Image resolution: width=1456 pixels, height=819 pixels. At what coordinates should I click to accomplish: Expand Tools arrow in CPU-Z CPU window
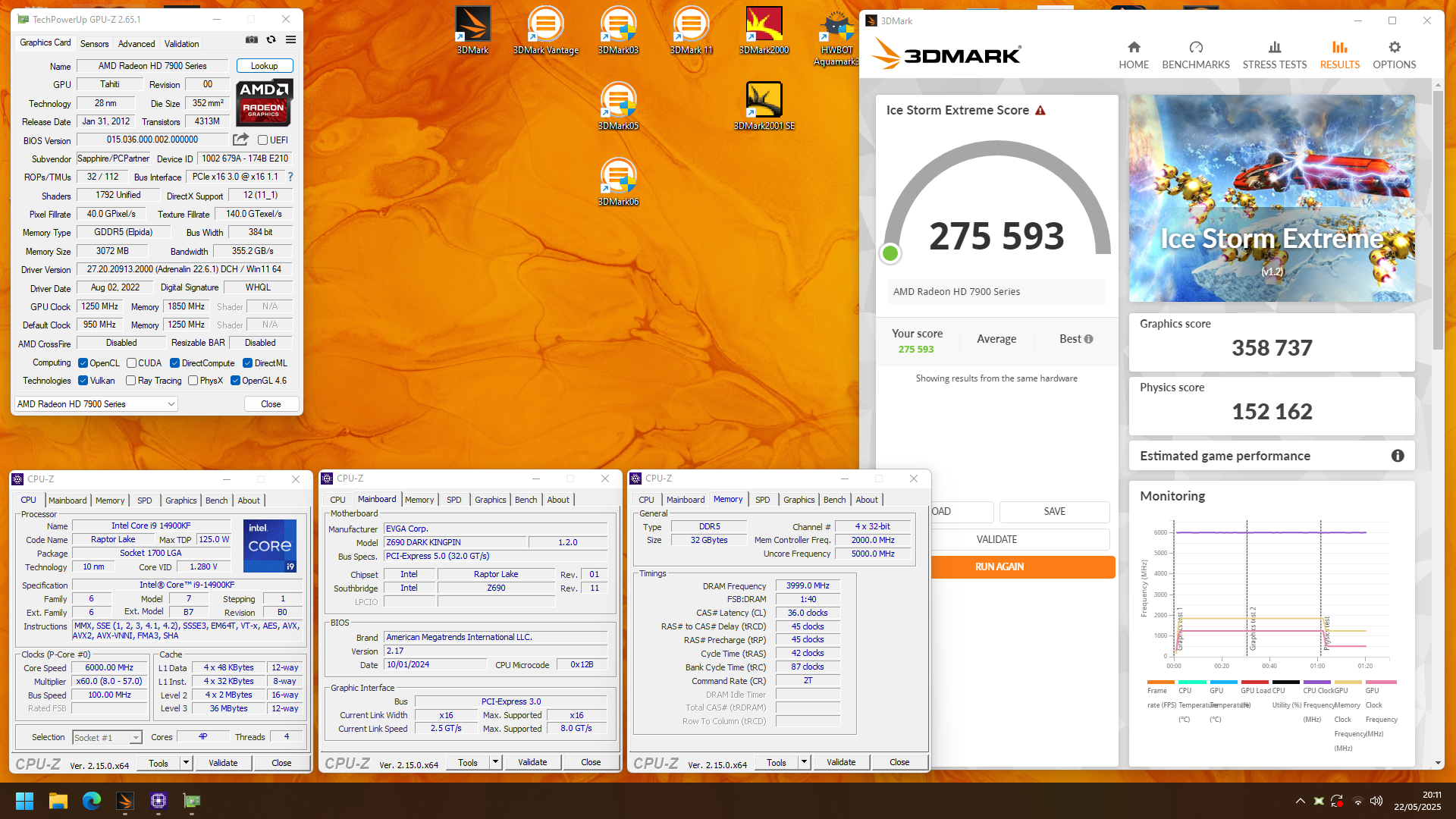[x=186, y=763]
